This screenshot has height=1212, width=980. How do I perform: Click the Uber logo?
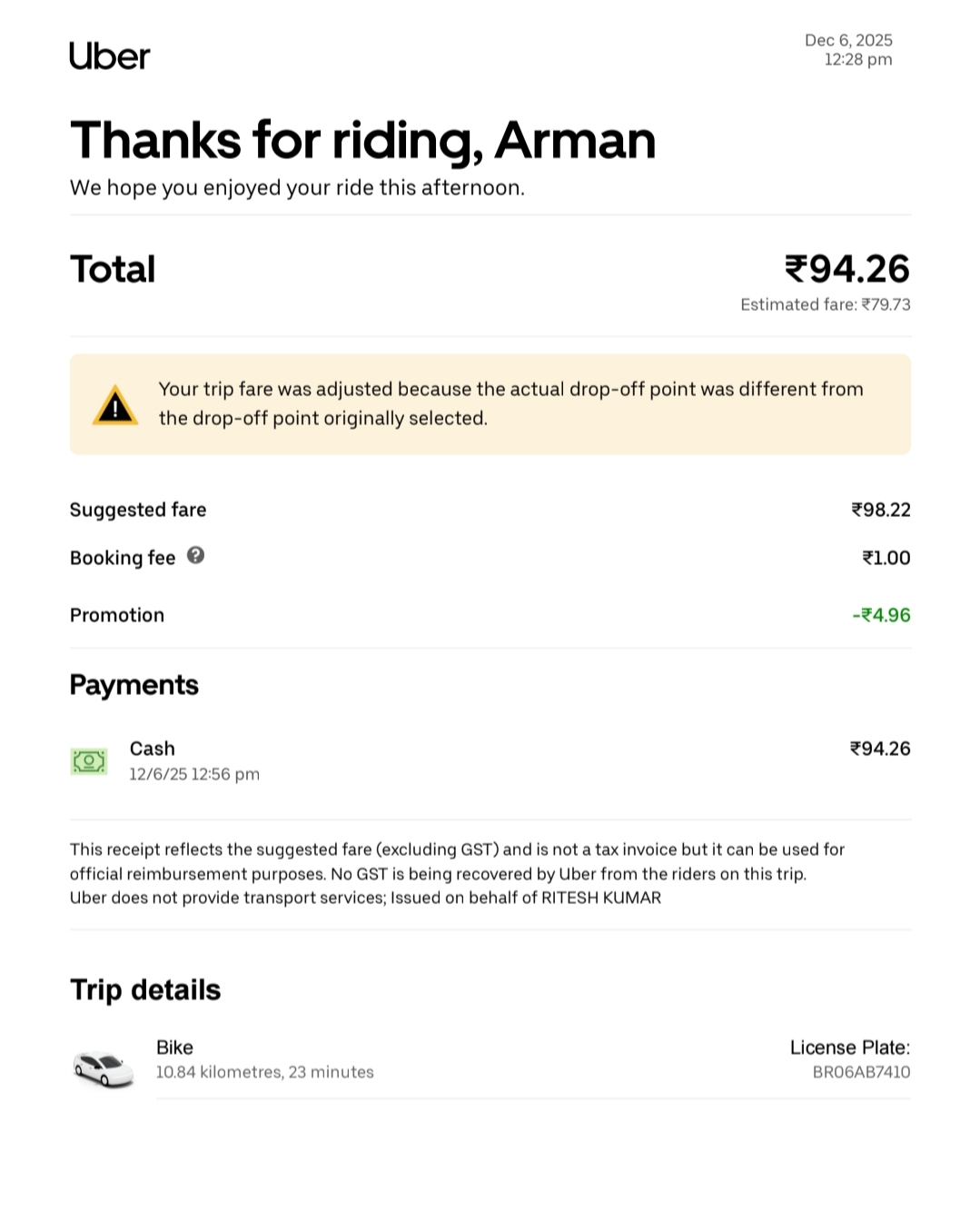click(x=109, y=56)
